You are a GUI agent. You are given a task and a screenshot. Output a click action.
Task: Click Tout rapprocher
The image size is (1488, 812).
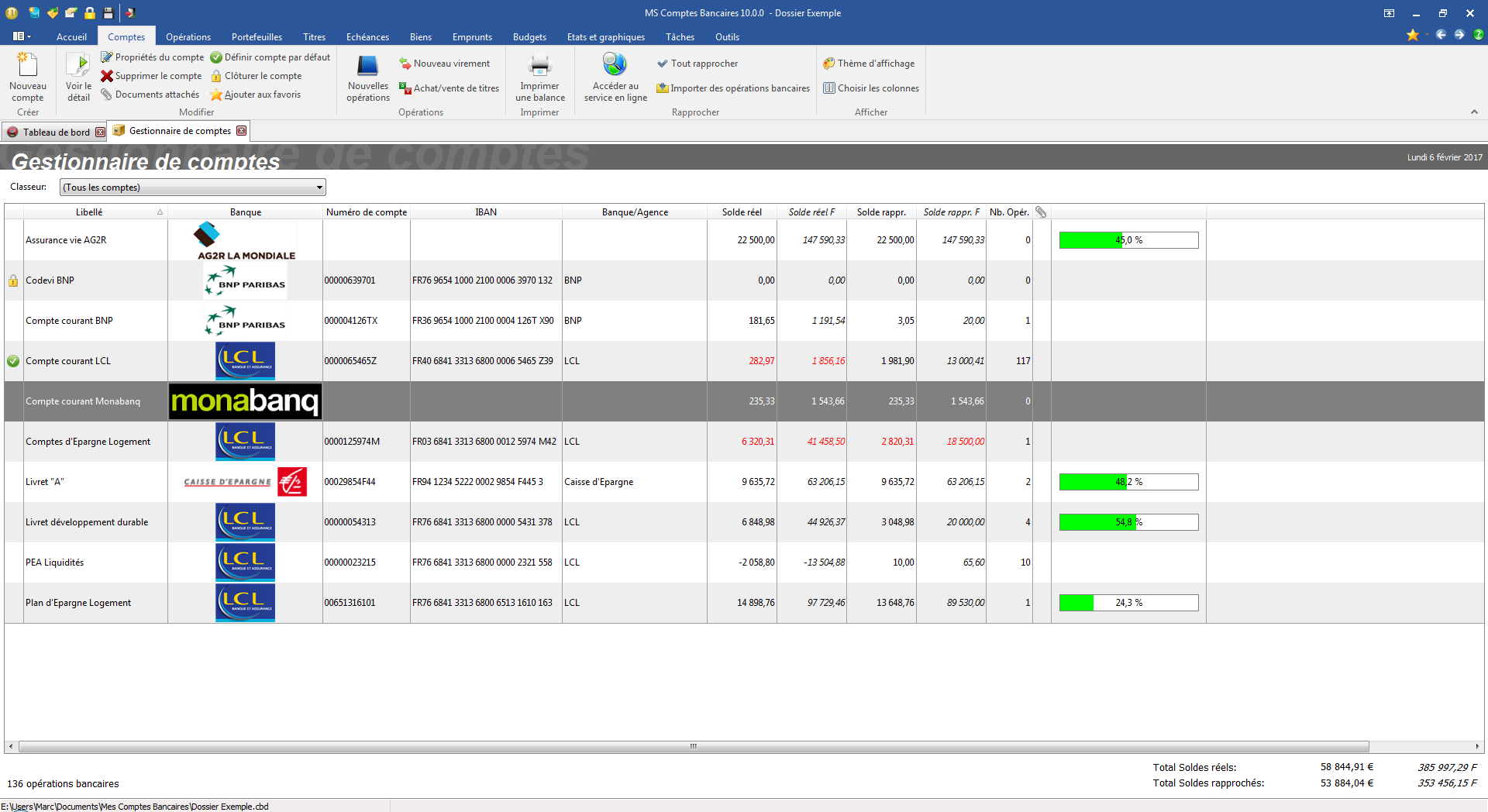pos(697,64)
